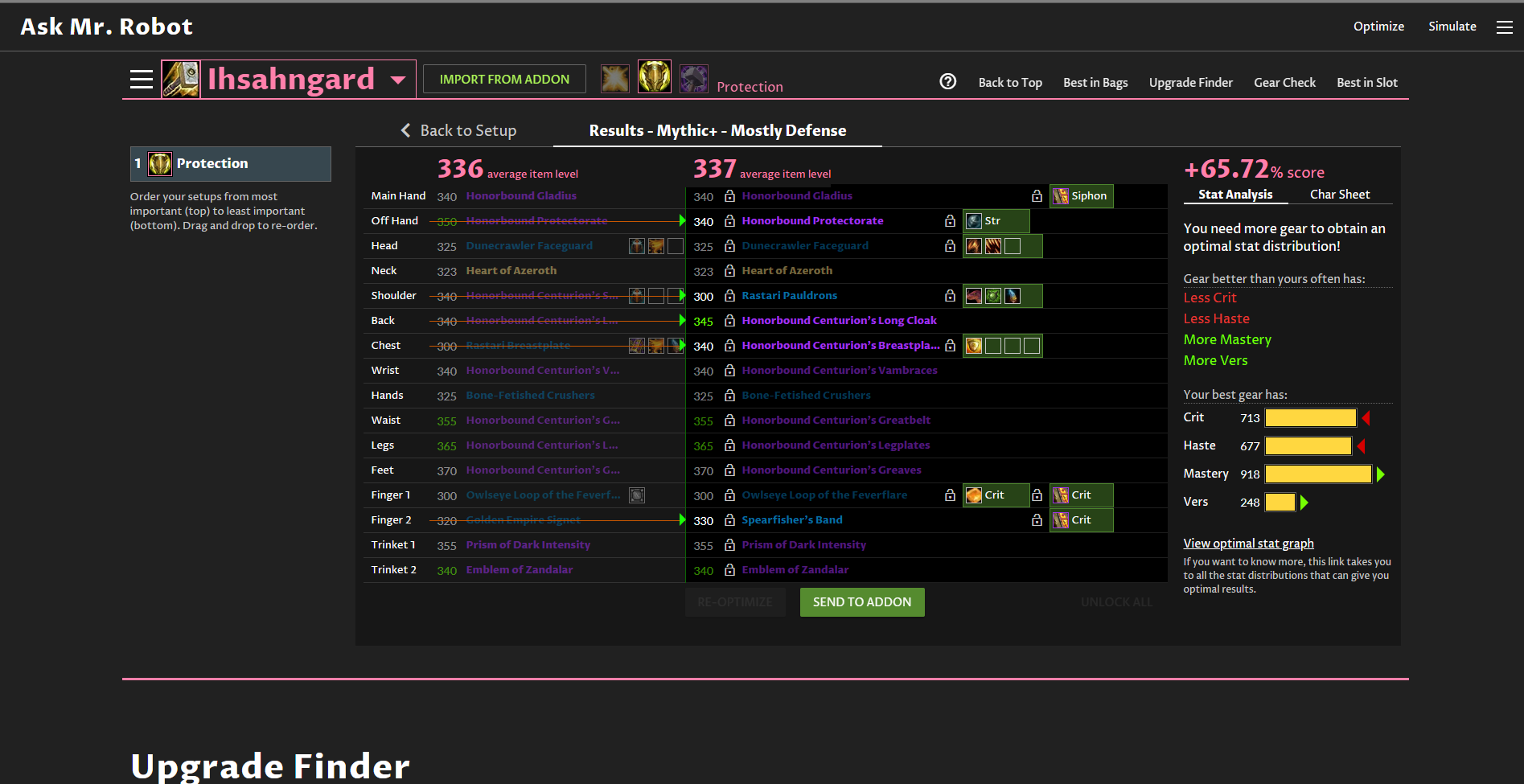1524x784 pixels.
Task: Expand the Ihsahngard character dropdown arrow
Action: click(x=397, y=80)
